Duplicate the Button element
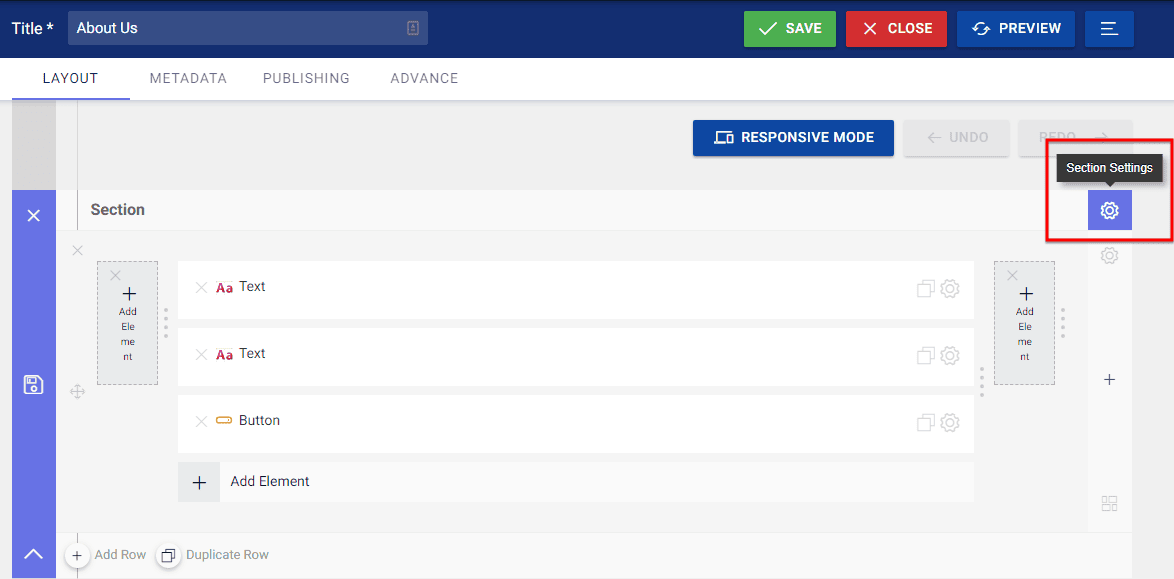Image resolution: width=1174 pixels, height=579 pixels. pyautogui.click(x=925, y=423)
